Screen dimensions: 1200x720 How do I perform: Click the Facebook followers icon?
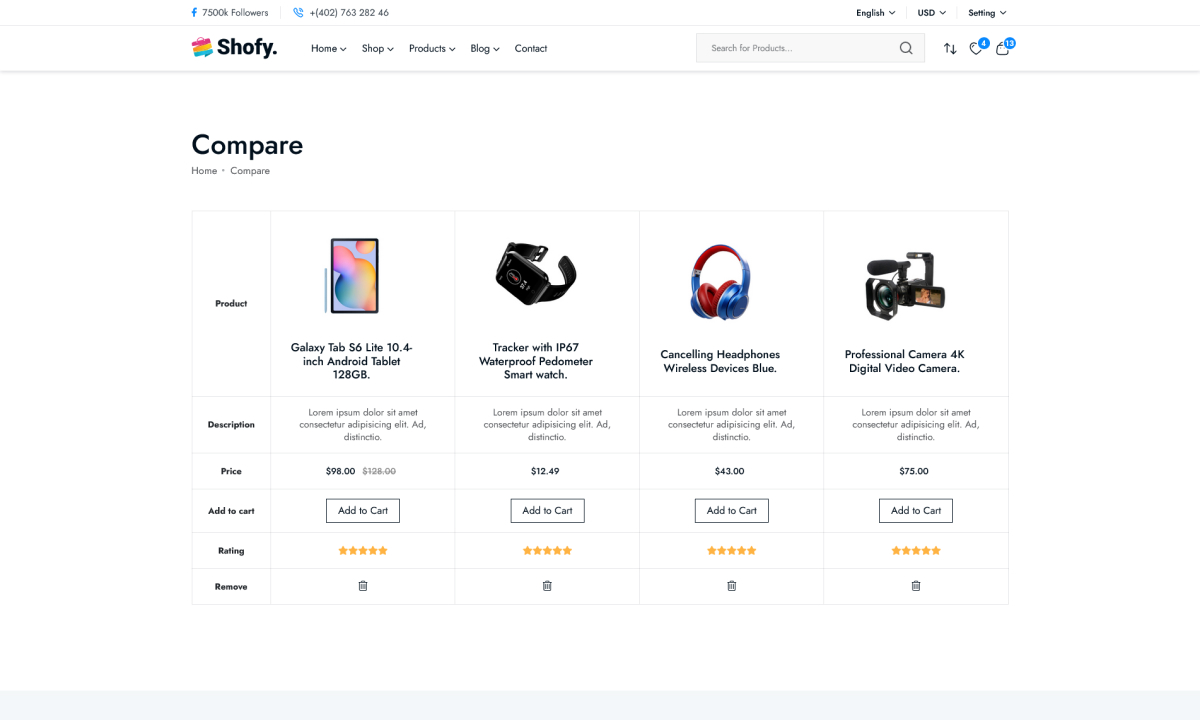(194, 12)
